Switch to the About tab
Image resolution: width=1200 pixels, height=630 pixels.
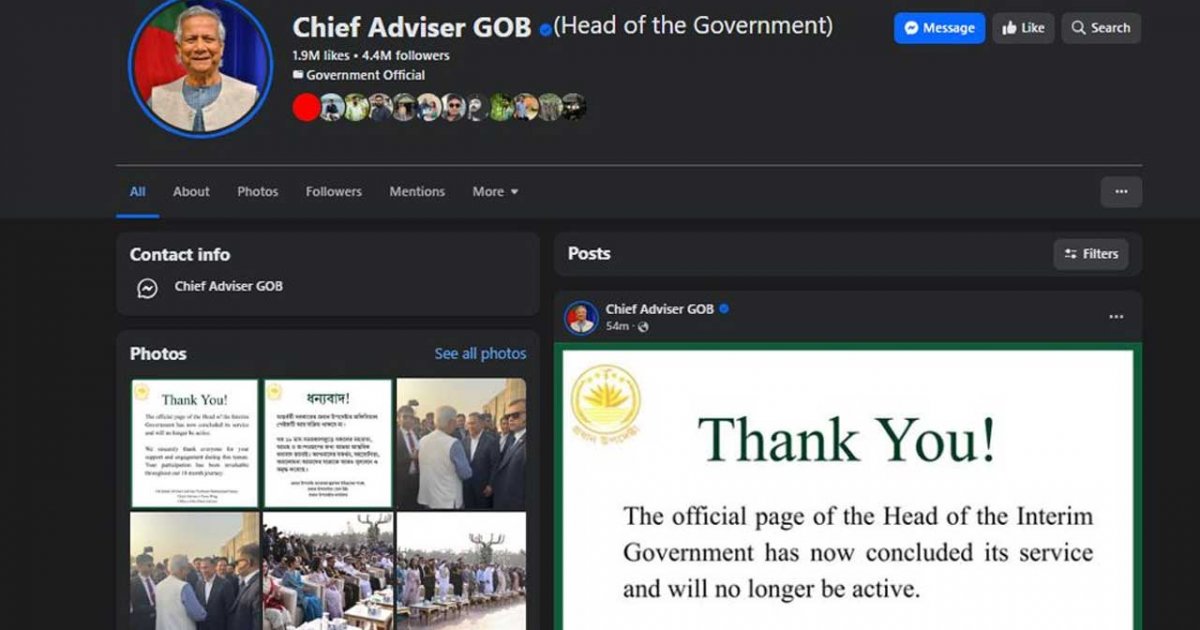(x=191, y=191)
